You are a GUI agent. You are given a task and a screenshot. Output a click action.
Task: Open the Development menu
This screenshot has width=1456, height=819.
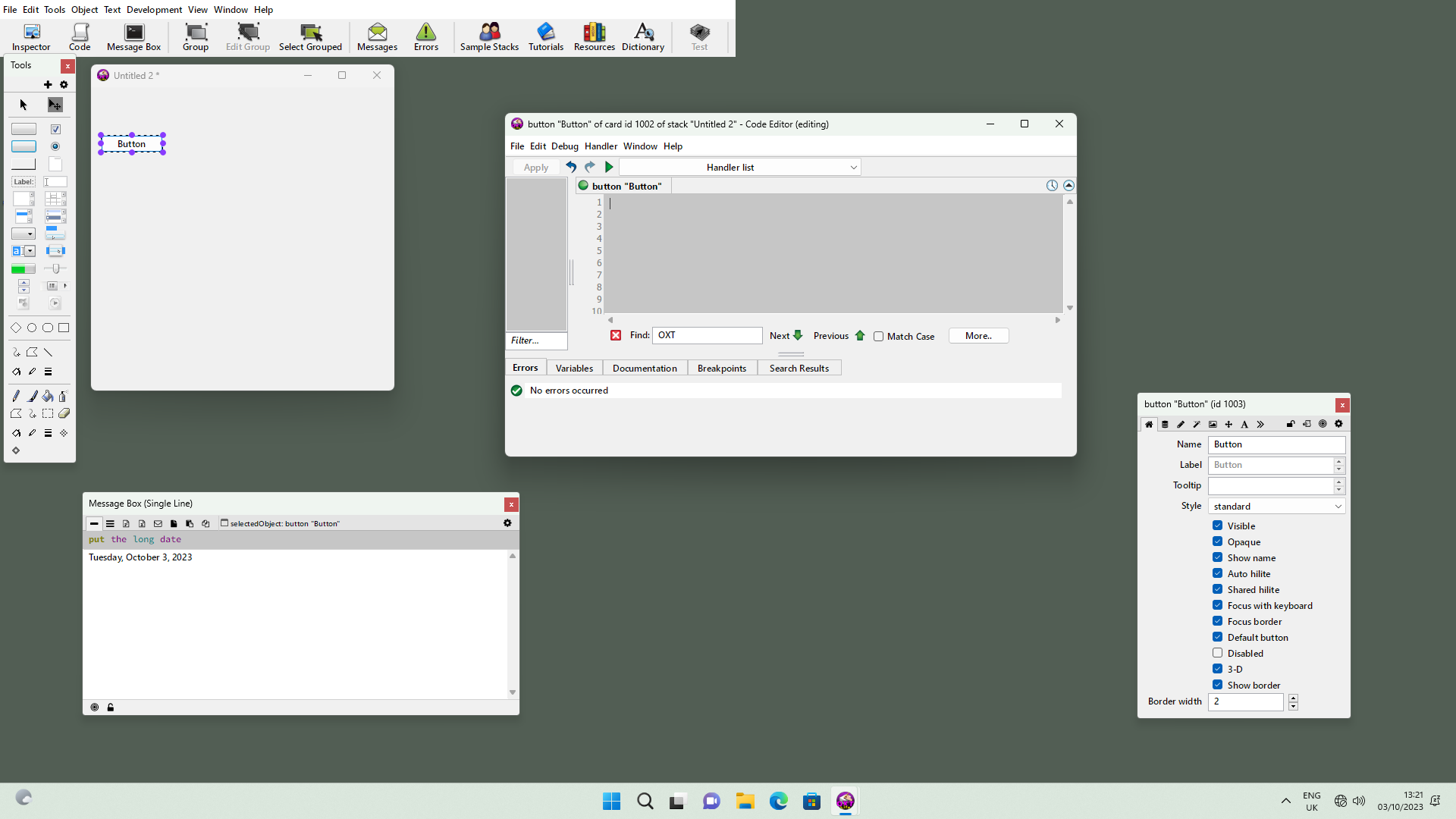point(154,9)
